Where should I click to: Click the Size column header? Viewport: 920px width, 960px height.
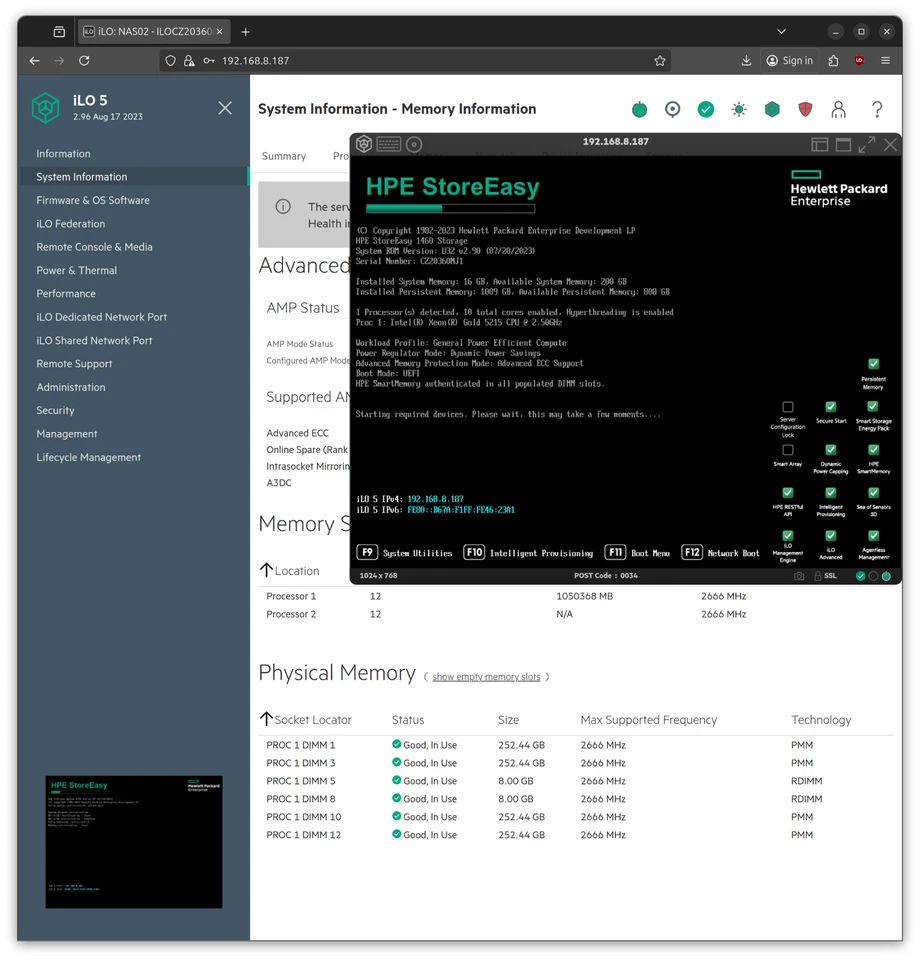coord(508,720)
